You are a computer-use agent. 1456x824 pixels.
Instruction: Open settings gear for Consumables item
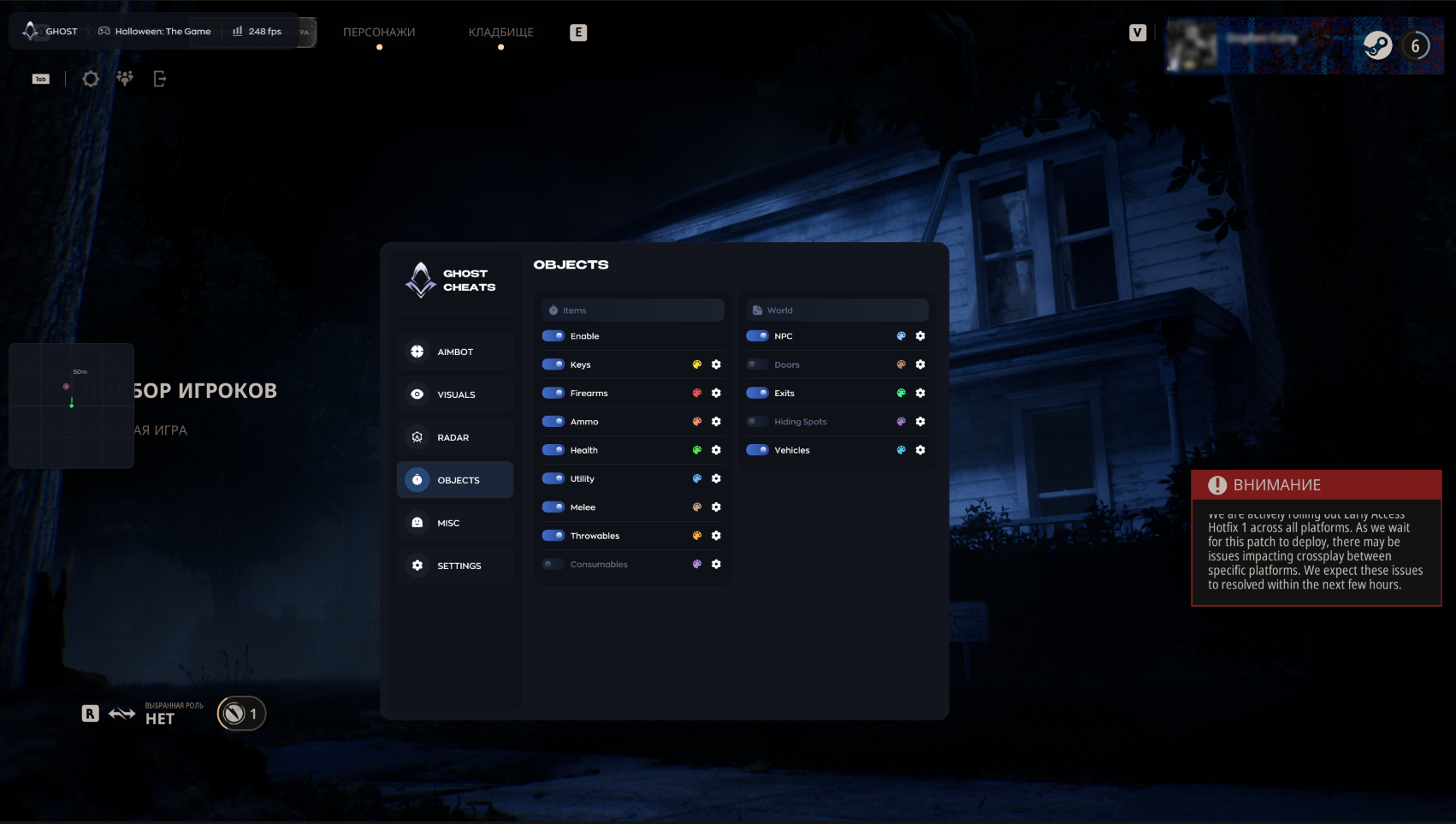coord(716,564)
